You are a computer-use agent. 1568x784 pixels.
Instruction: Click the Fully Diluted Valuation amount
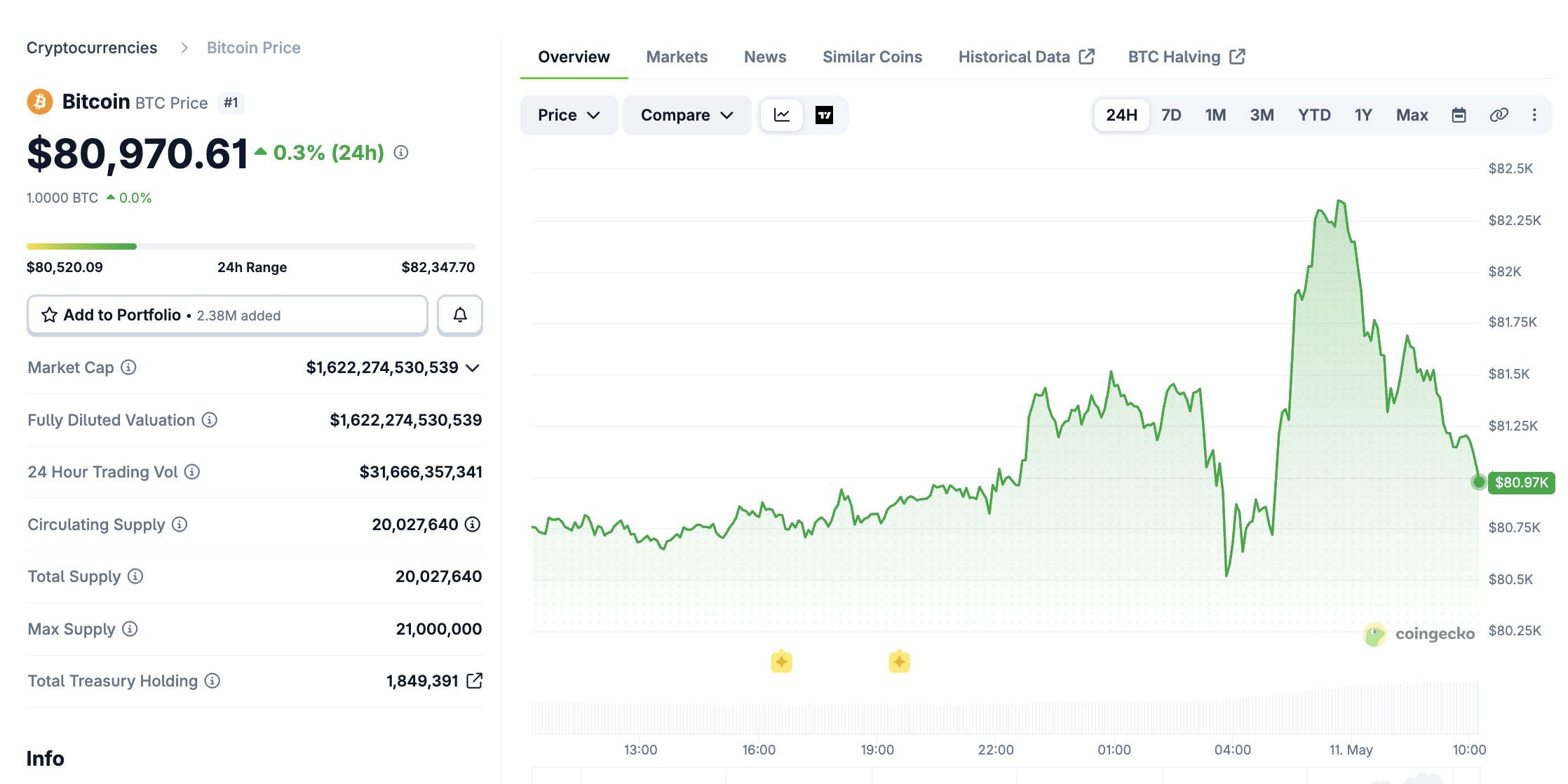(406, 420)
